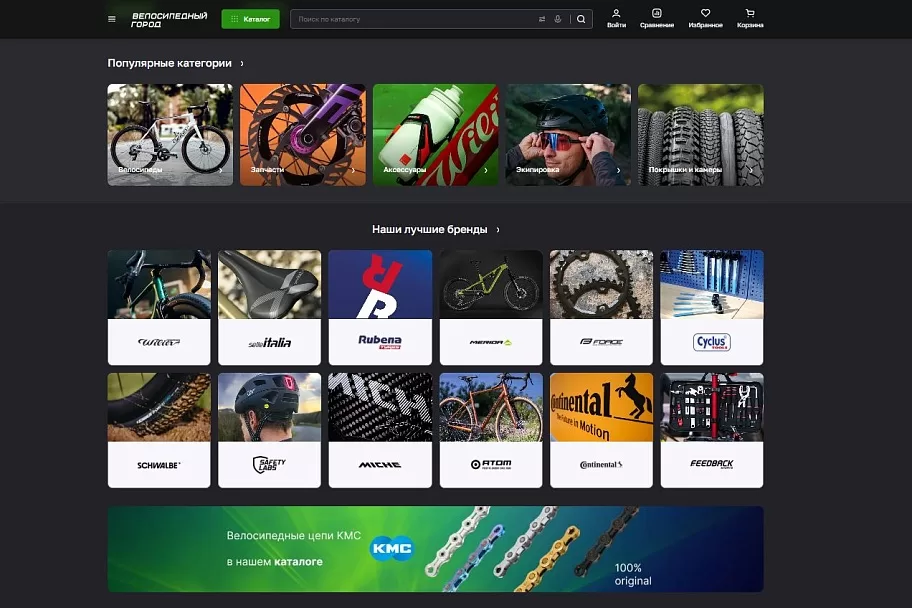
Task: Click the search filter settings icon
Action: (542, 19)
